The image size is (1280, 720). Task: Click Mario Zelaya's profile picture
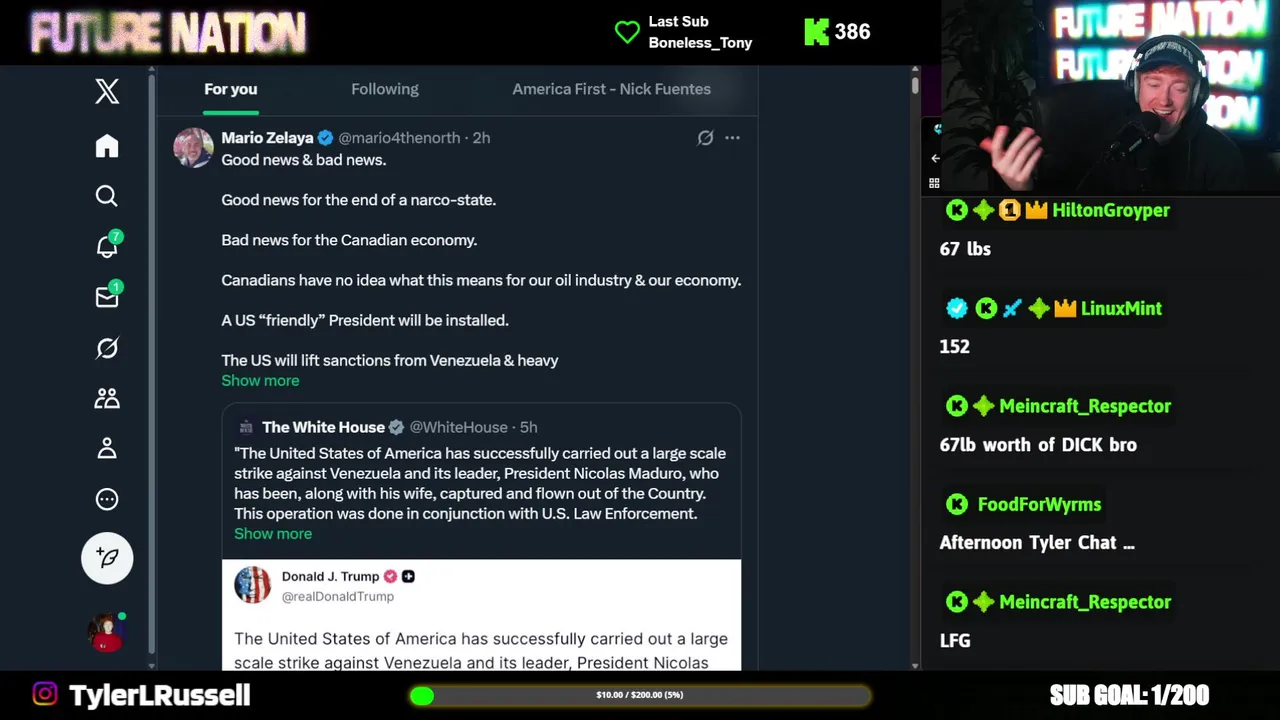coord(193,147)
